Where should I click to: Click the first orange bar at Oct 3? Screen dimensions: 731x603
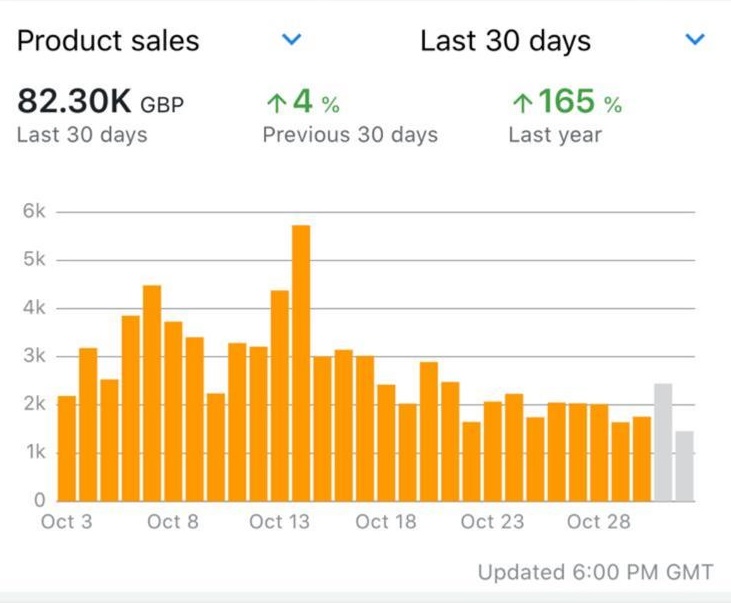(x=67, y=448)
